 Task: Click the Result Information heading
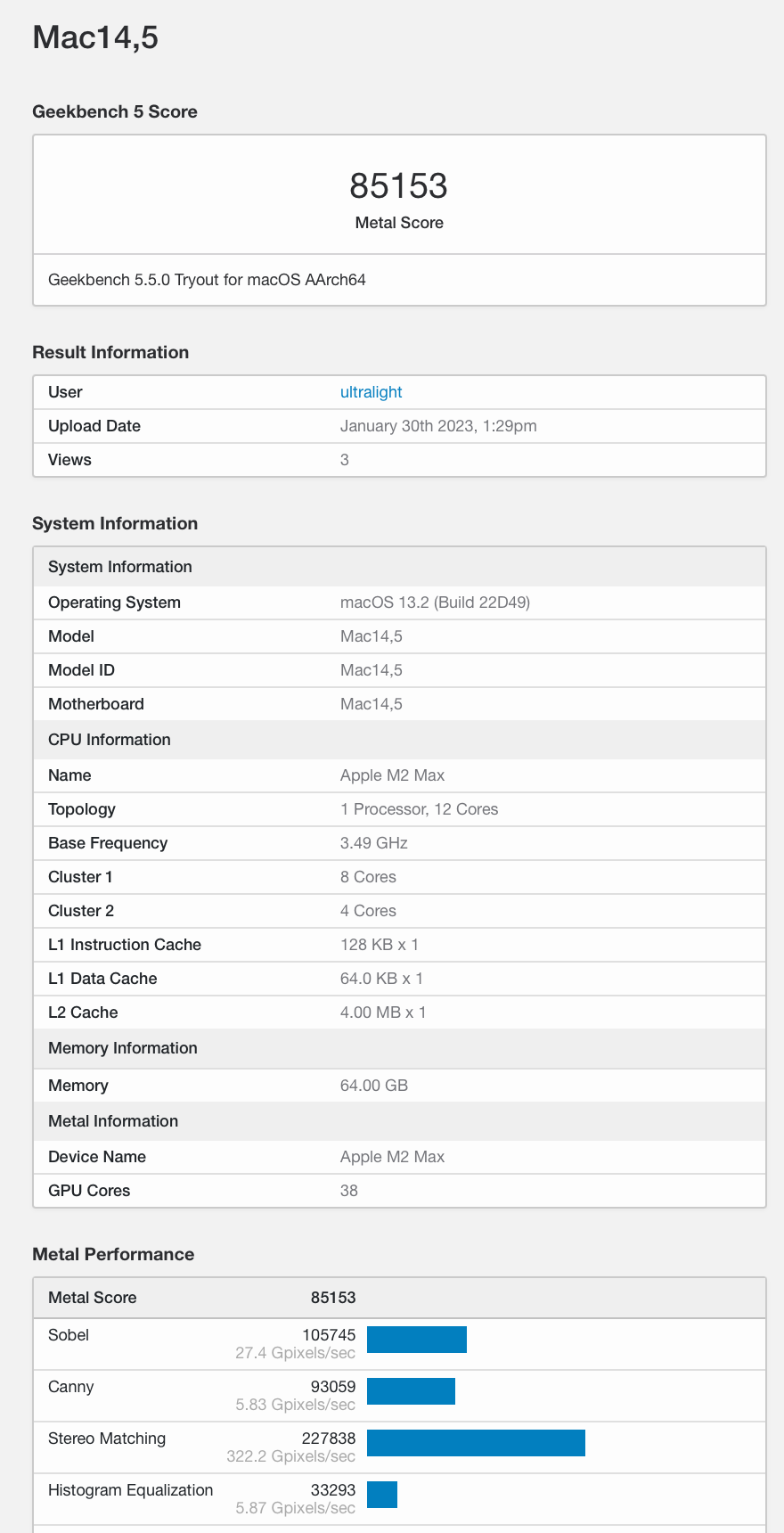click(x=110, y=352)
